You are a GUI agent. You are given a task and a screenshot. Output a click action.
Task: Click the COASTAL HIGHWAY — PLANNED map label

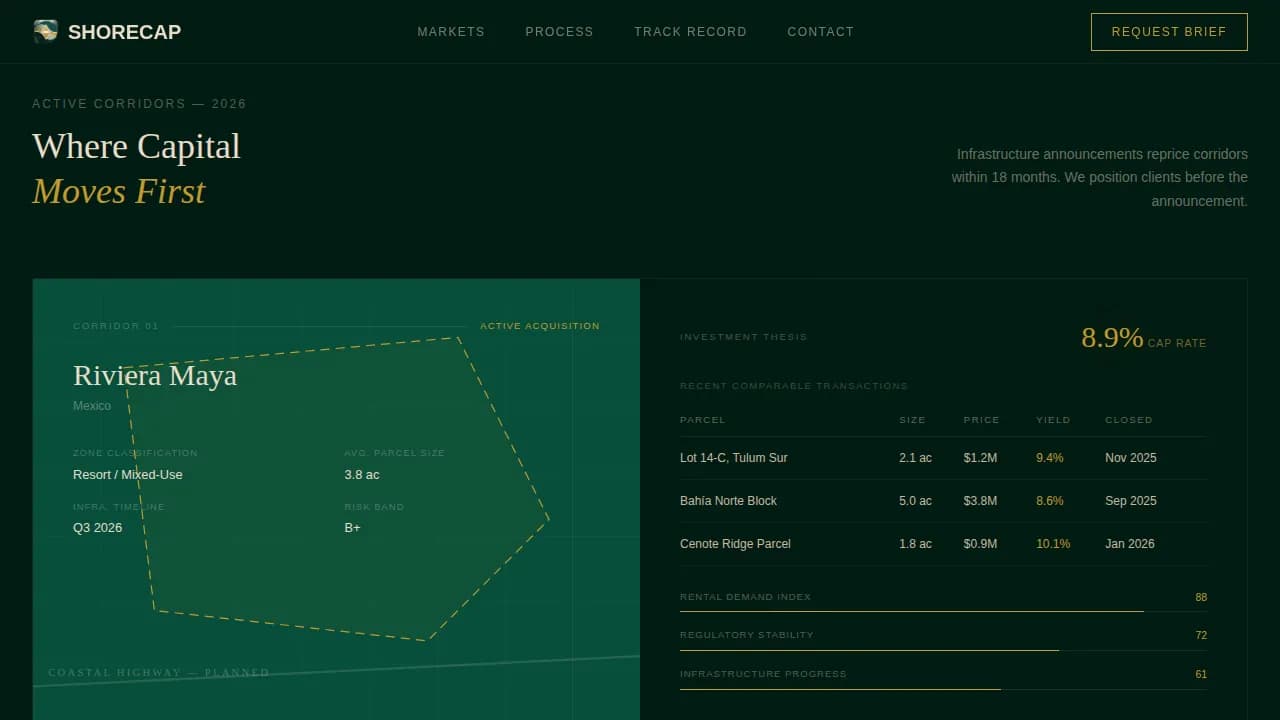coord(158,672)
